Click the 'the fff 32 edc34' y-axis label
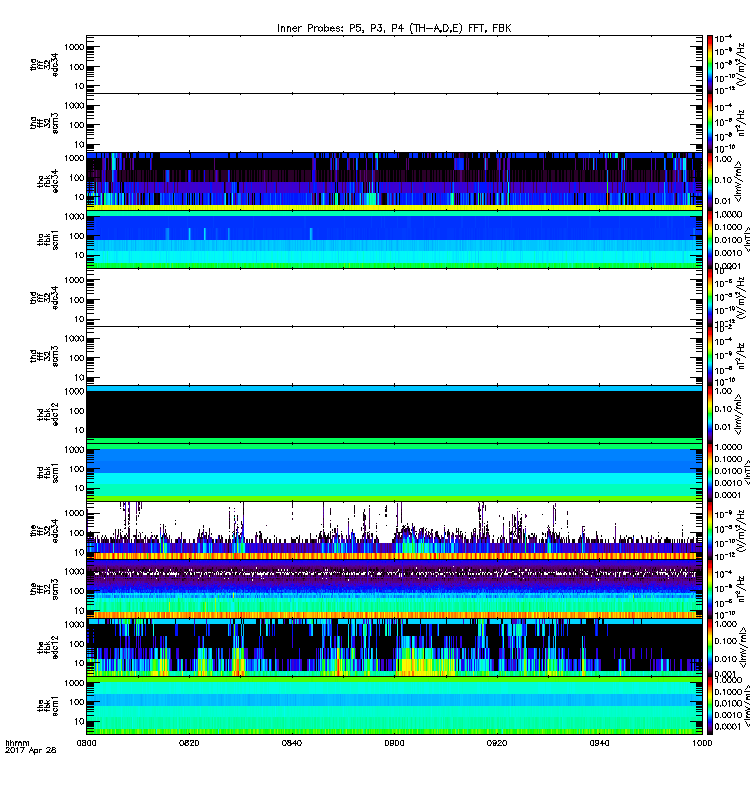The image size is (750, 800). click(44, 531)
